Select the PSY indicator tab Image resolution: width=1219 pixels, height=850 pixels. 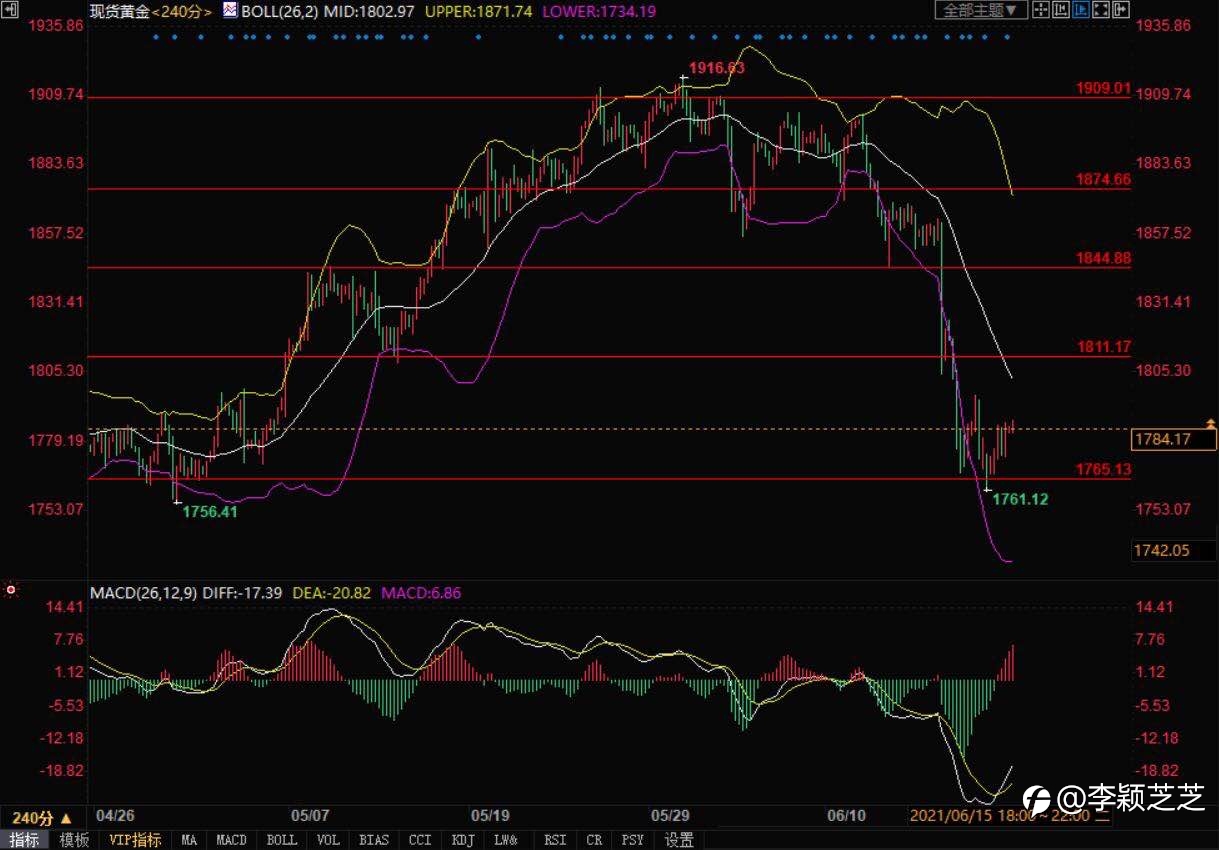[x=633, y=841]
